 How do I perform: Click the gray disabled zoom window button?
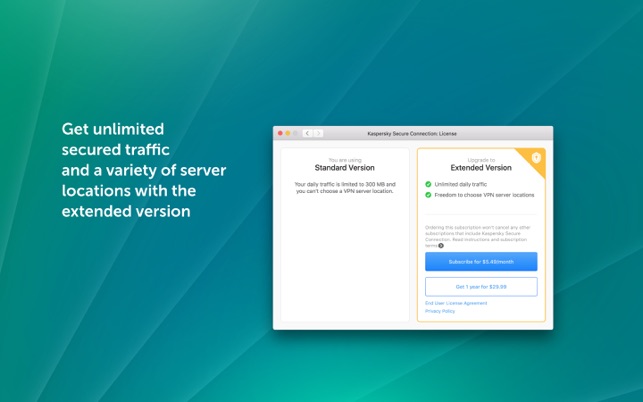pos(295,133)
